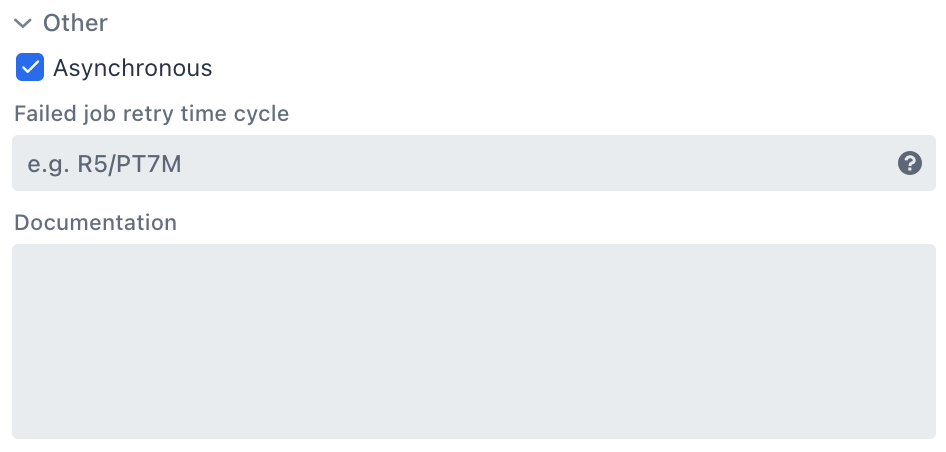Viewport: 946px width, 452px height.
Task: Click the Failed job retry time cycle label
Action: [x=151, y=114]
